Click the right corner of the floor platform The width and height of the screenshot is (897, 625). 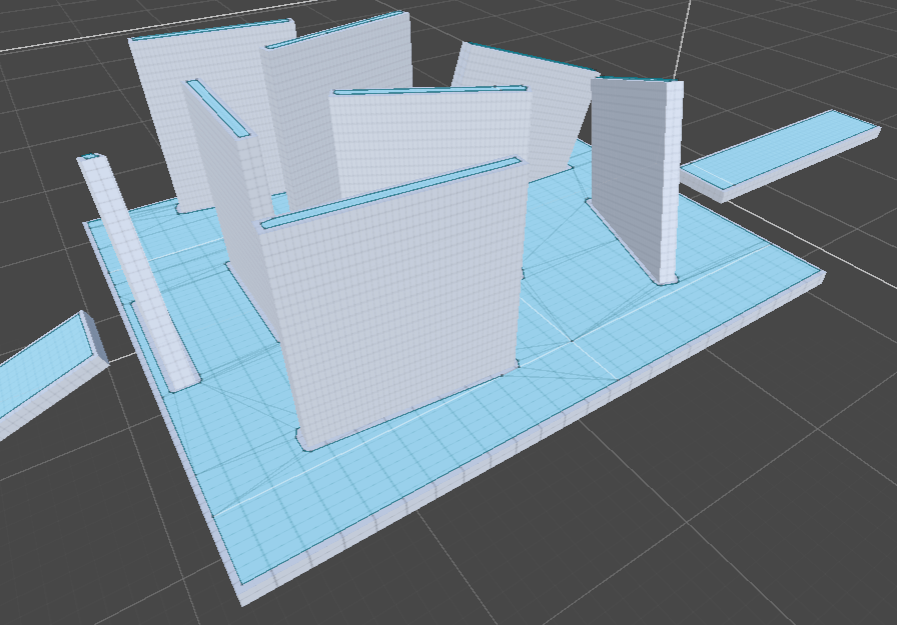point(820,273)
